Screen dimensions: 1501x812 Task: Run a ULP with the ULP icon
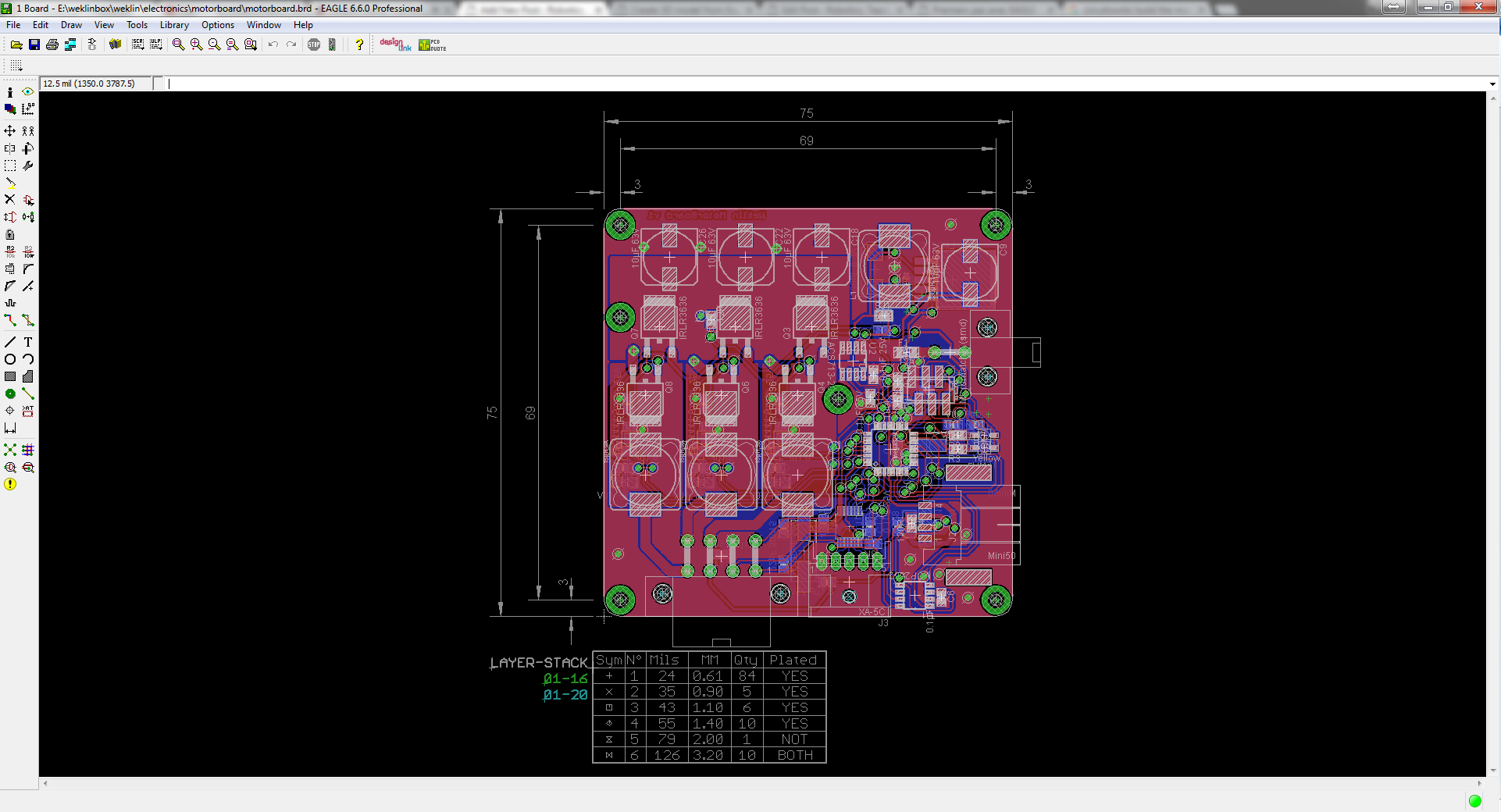click(156, 45)
